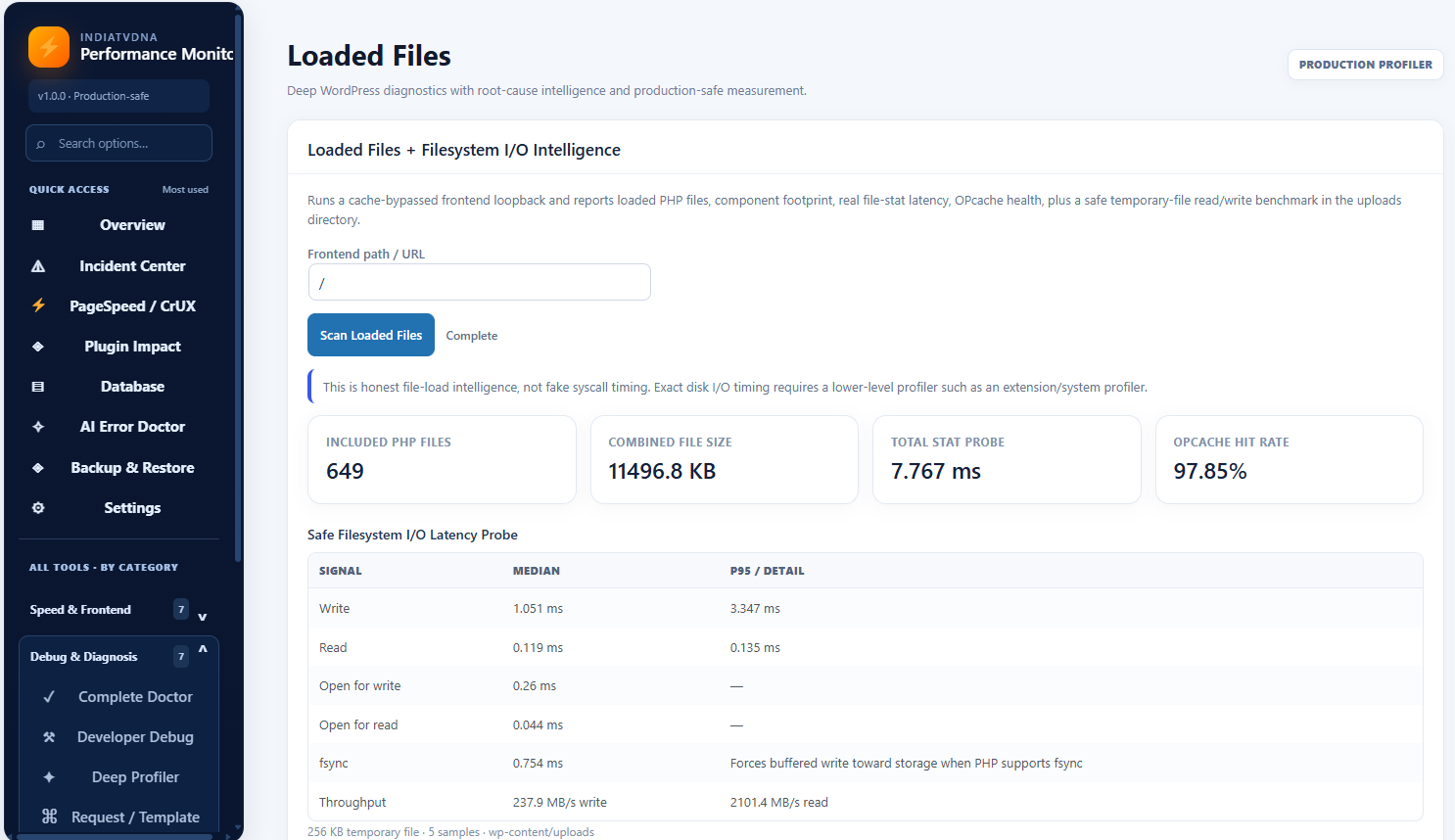
Task: Collapse the Debug & Diagnosis category
Action: (118, 657)
